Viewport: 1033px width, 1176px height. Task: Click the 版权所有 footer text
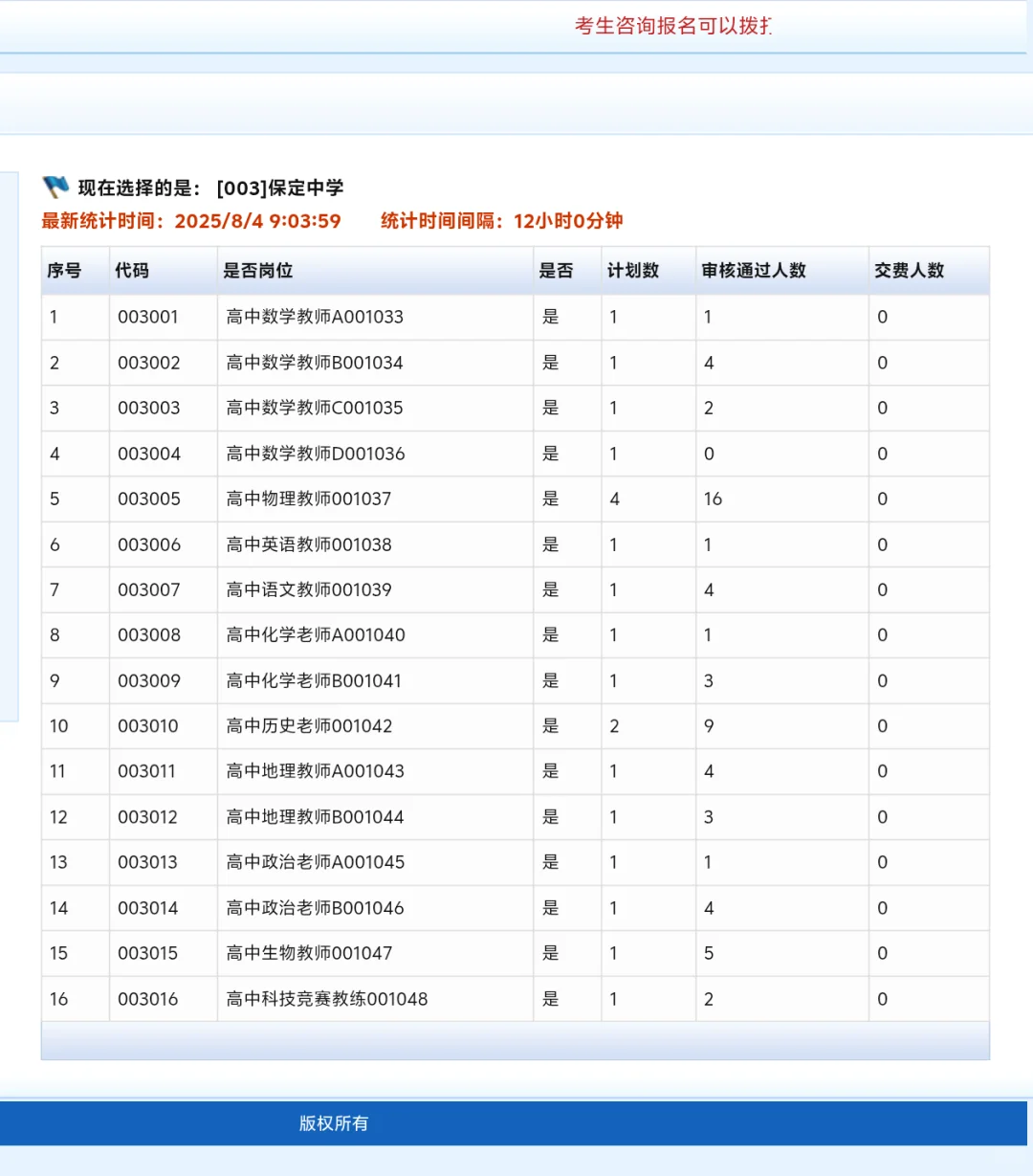coord(334,1123)
